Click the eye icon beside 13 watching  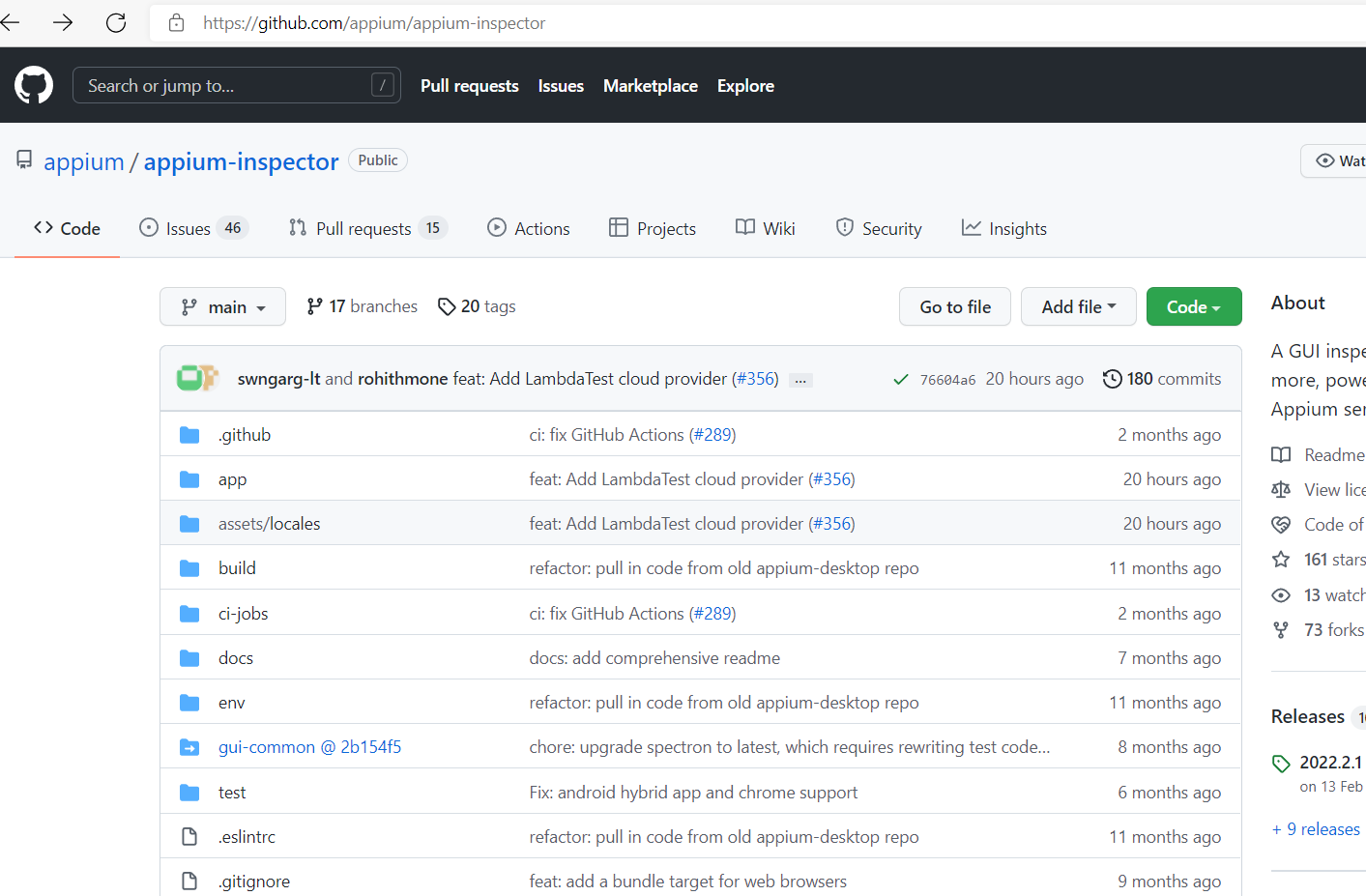(x=1281, y=595)
